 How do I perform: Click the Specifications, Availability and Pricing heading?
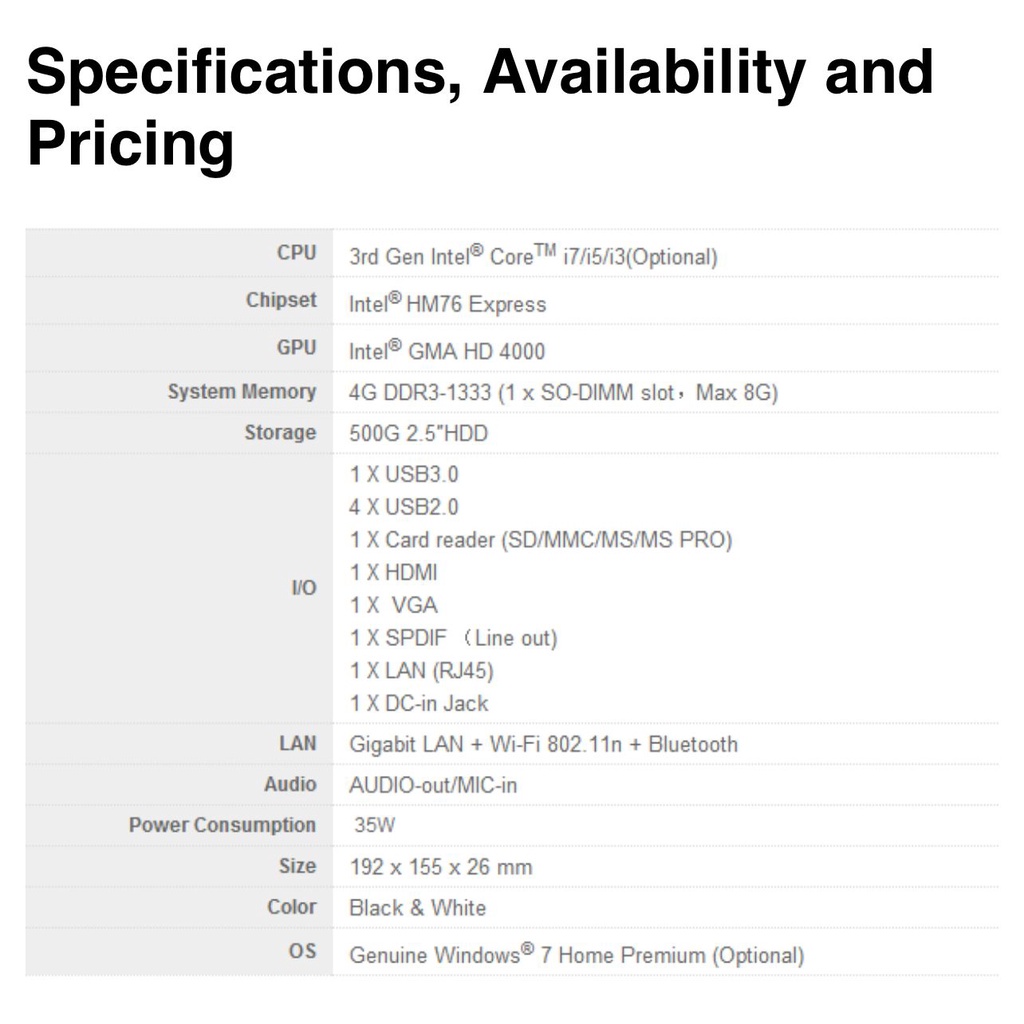pyautogui.click(x=480, y=108)
